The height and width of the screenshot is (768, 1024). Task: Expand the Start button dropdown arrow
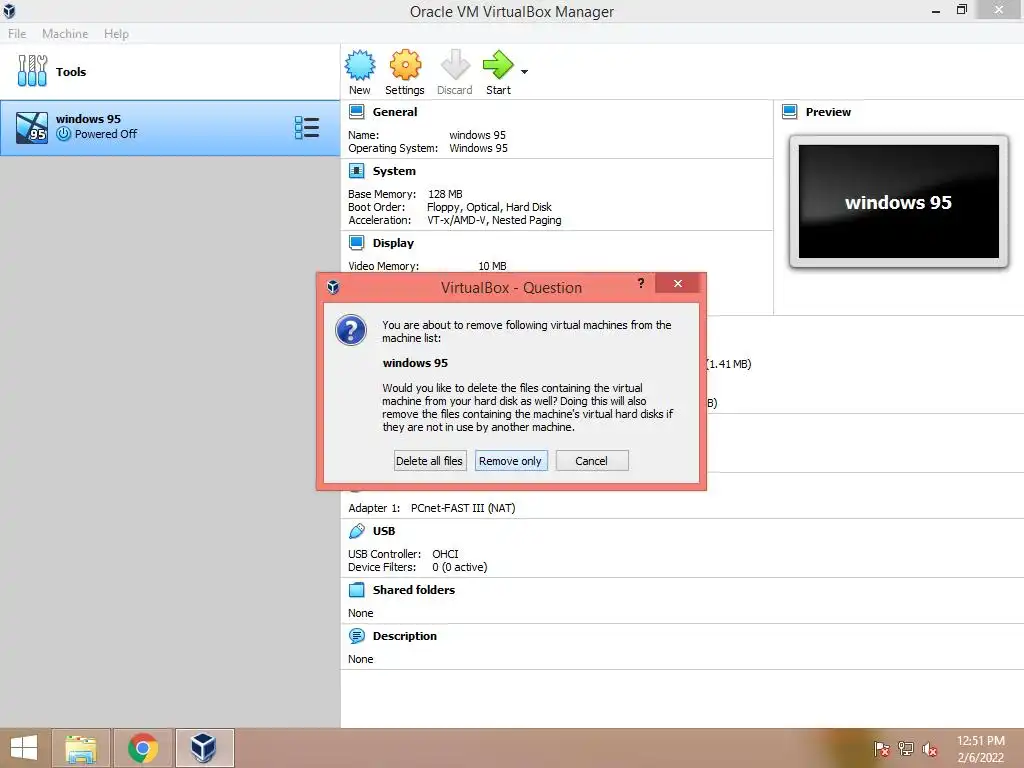click(524, 72)
